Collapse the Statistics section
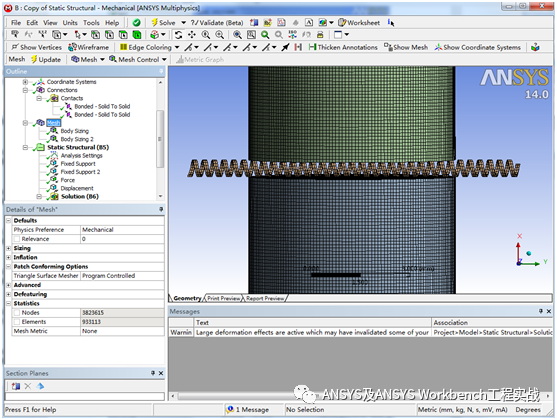The width and height of the screenshot is (557, 420). (9, 303)
